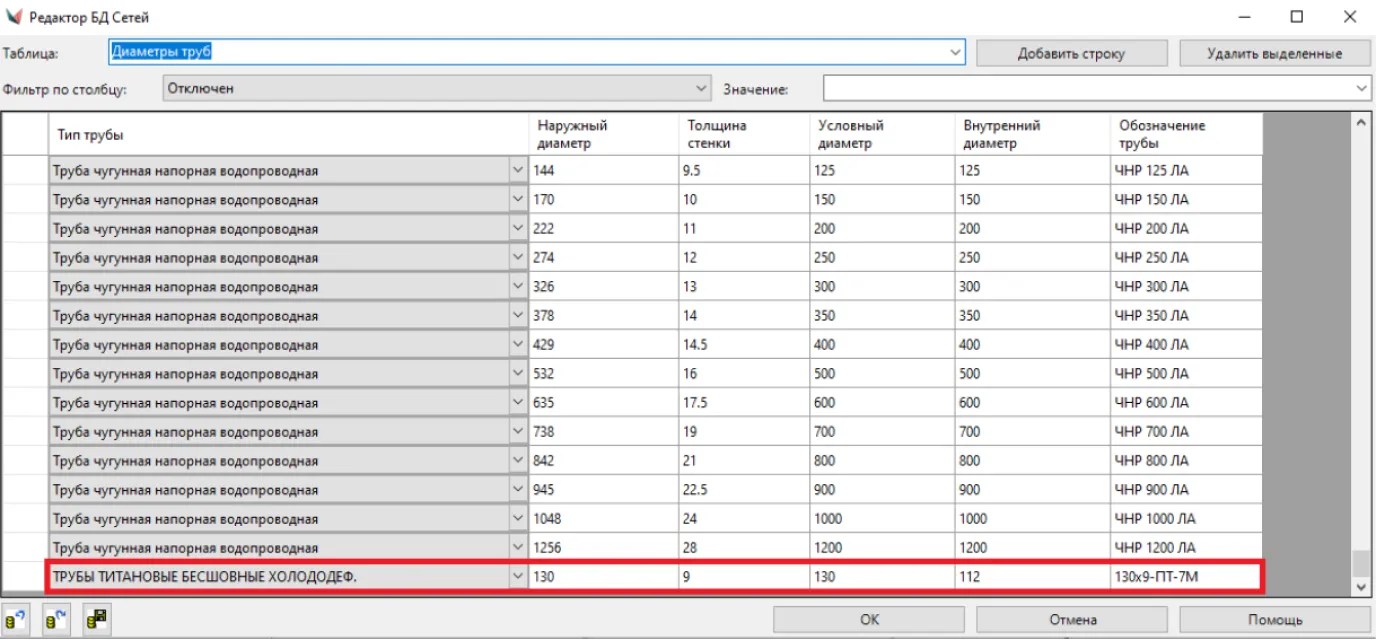Expand pipe type dropdown in ЧНР 700 ЛА row
The height and width of the screenshot is (640, 1376).
tap(518, 431)
